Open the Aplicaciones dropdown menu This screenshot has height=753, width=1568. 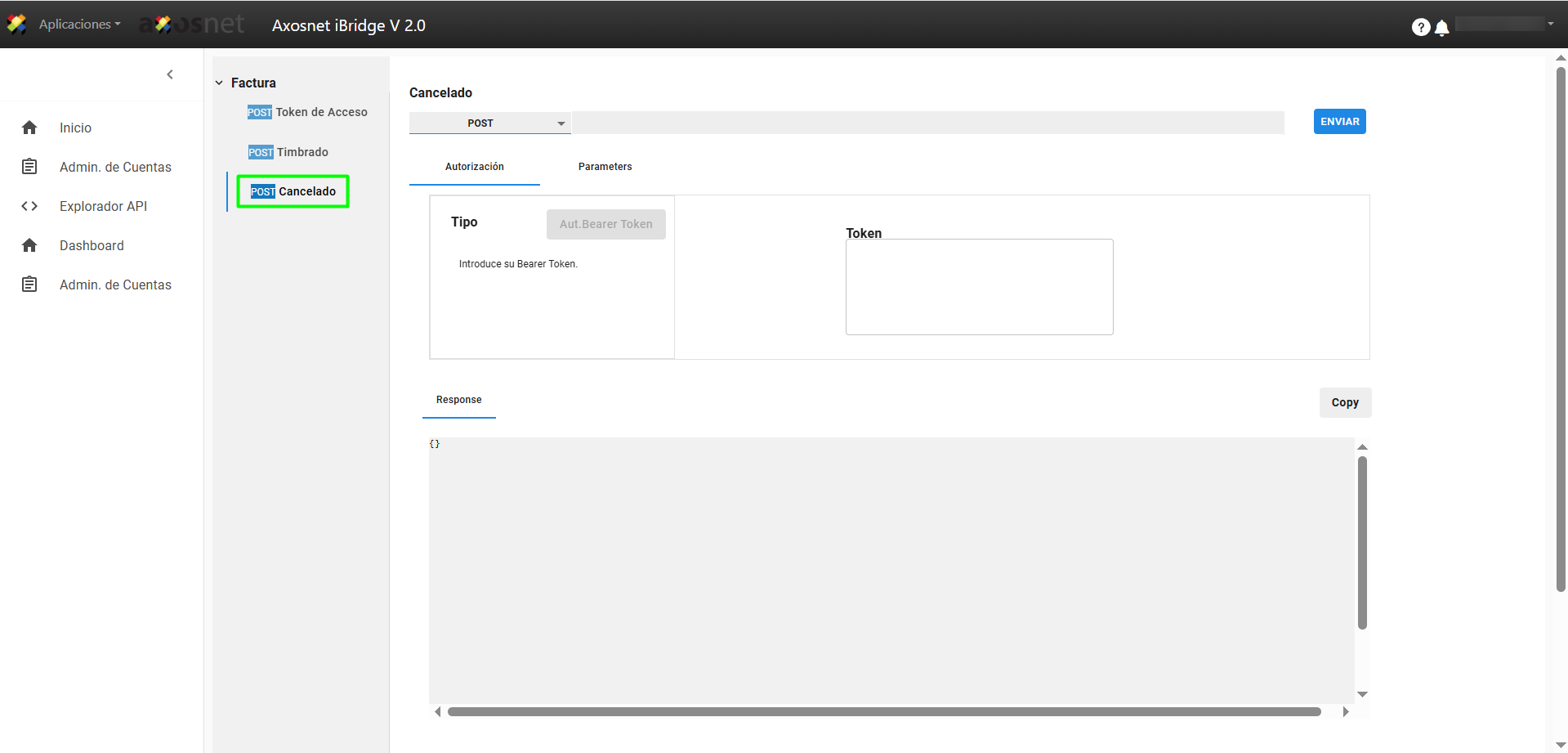79,25
